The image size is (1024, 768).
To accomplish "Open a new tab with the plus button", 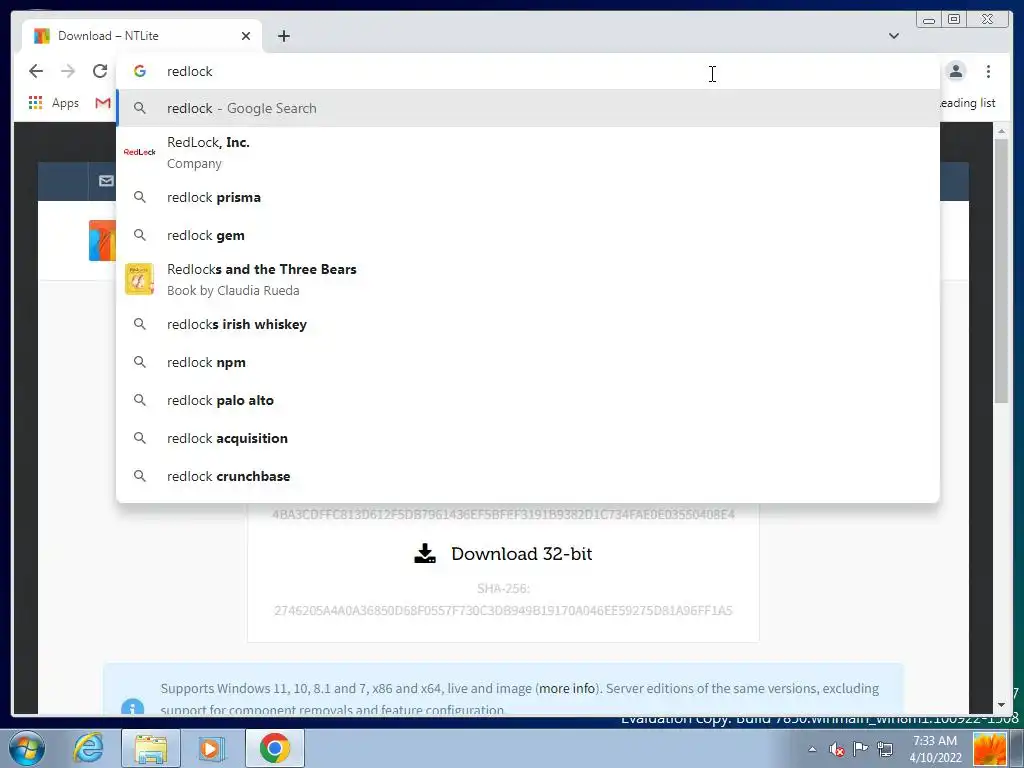I will (283, 36).
